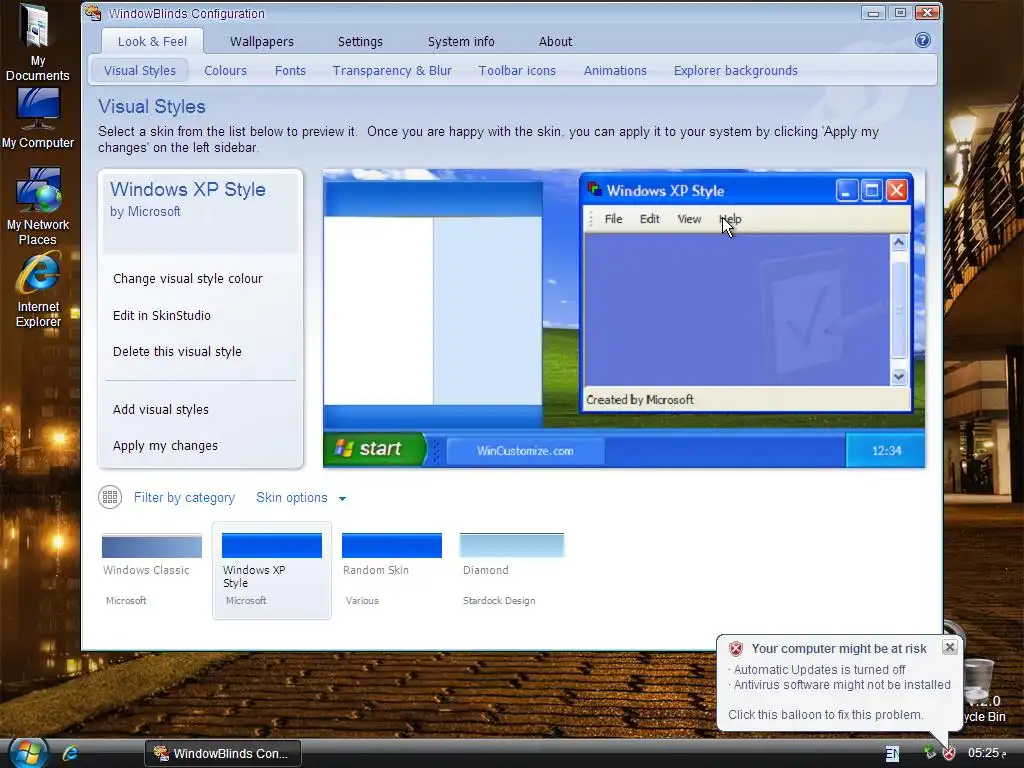Open the Windows Start orb

coord(27,752)
